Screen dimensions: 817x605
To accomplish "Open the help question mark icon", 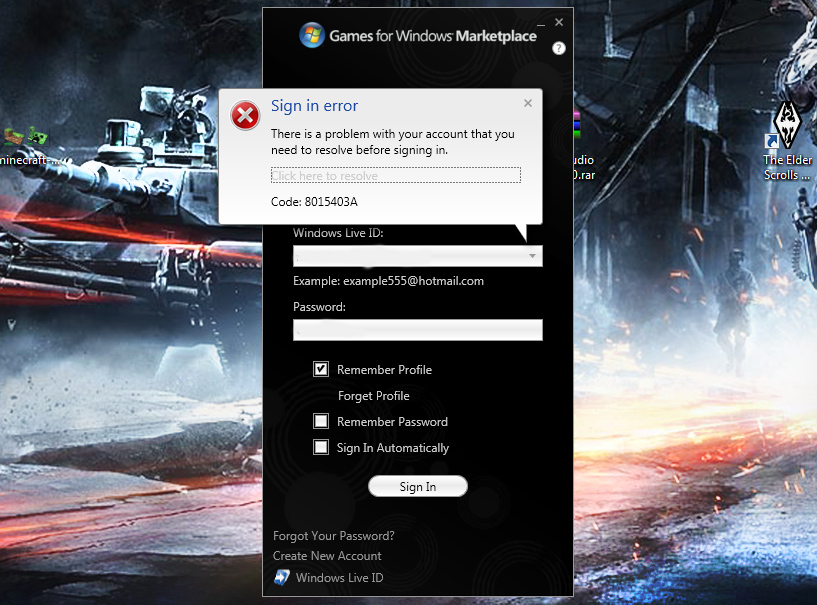I will (558, 48).
